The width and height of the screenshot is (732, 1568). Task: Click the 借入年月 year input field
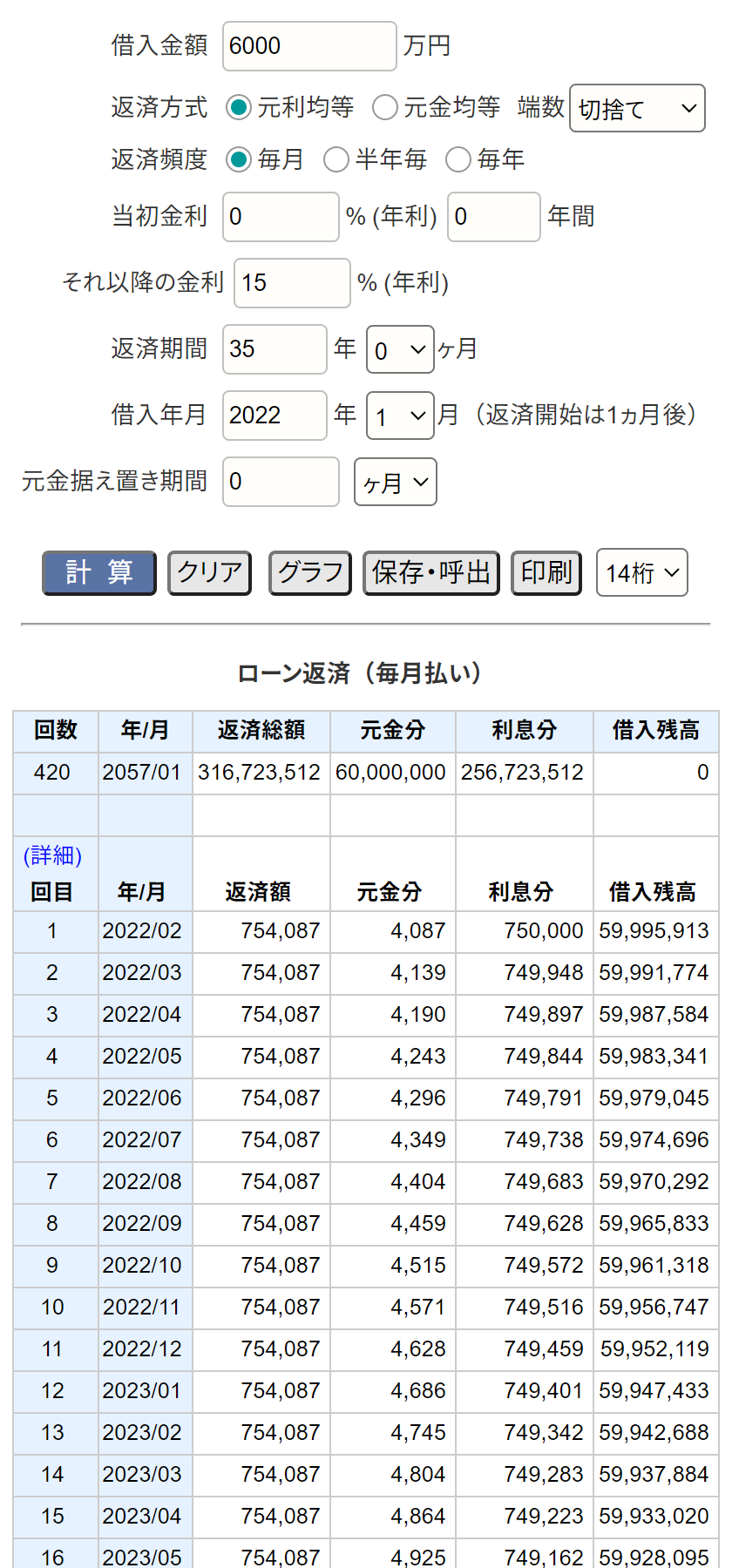point(274,416)
